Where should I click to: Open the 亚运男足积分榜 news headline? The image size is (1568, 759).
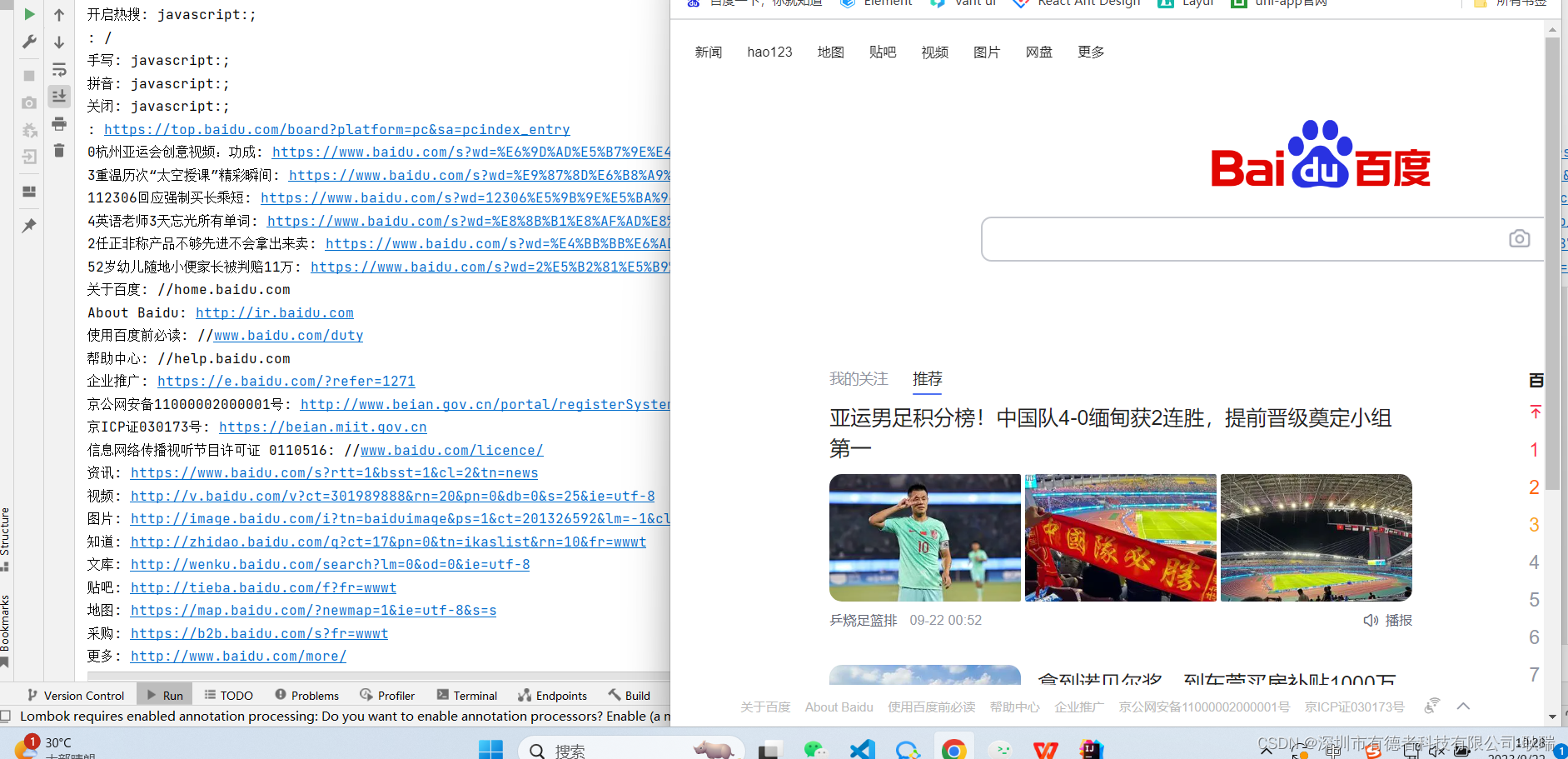[x=1111, y=433]
